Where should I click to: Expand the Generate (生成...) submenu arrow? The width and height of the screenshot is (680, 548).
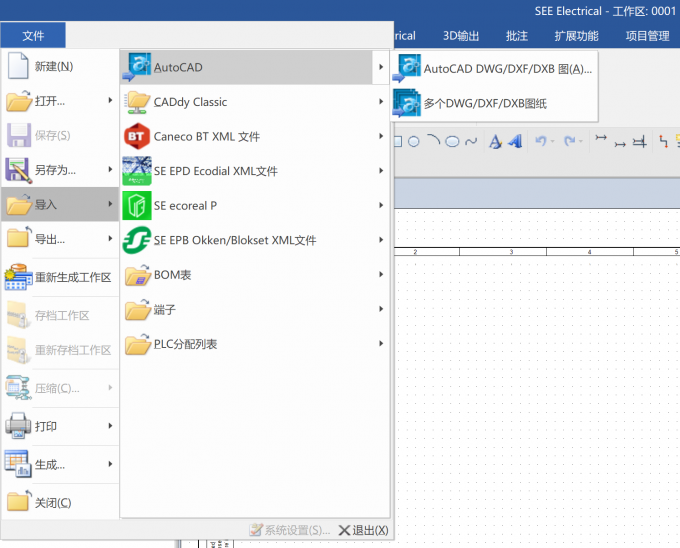coord(110,464)
